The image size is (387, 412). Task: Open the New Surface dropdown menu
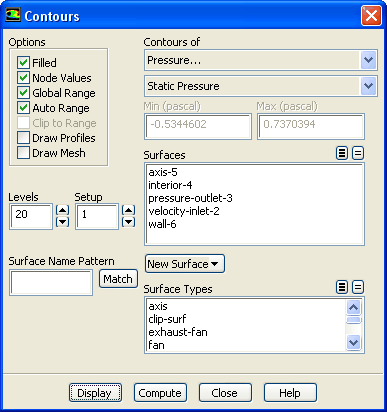[185, 264]
